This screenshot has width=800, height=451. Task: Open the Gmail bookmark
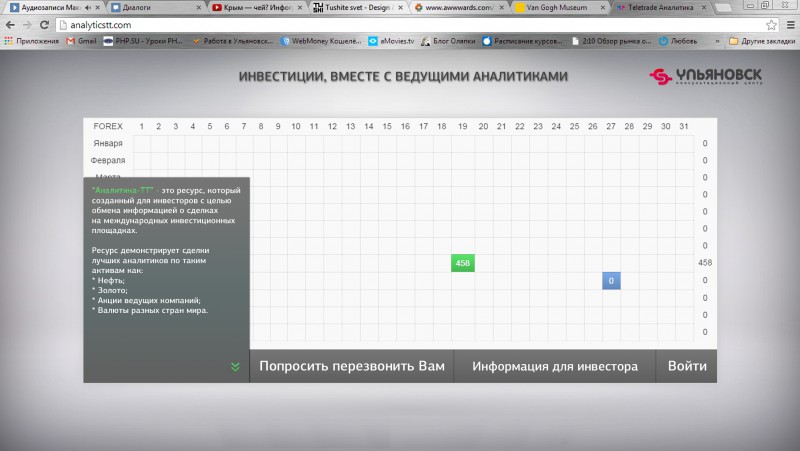pyautogui.click(x=81, y=41)
